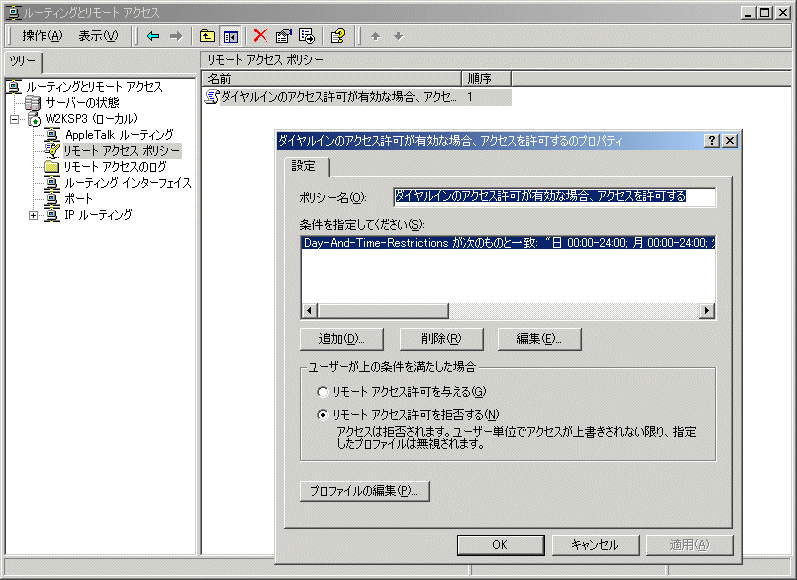
Task: Select リモート アクセス許可を拒否する radio button
Action: [x=322, y=415]
